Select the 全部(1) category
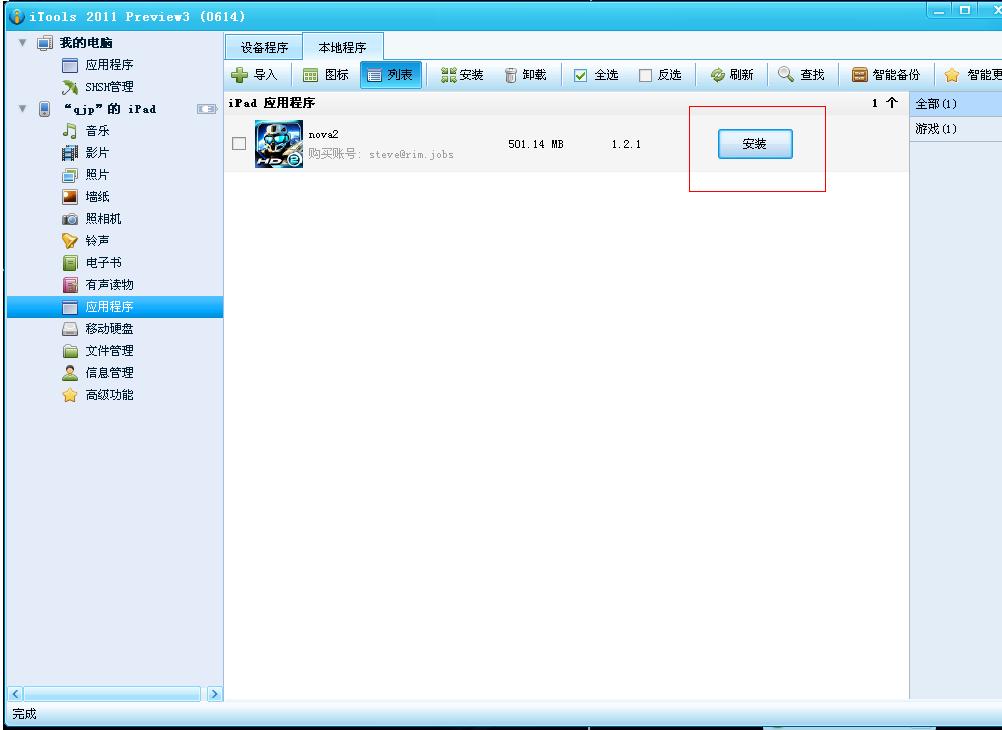Screen dimensions: 1002x730 tap(955, 104)
